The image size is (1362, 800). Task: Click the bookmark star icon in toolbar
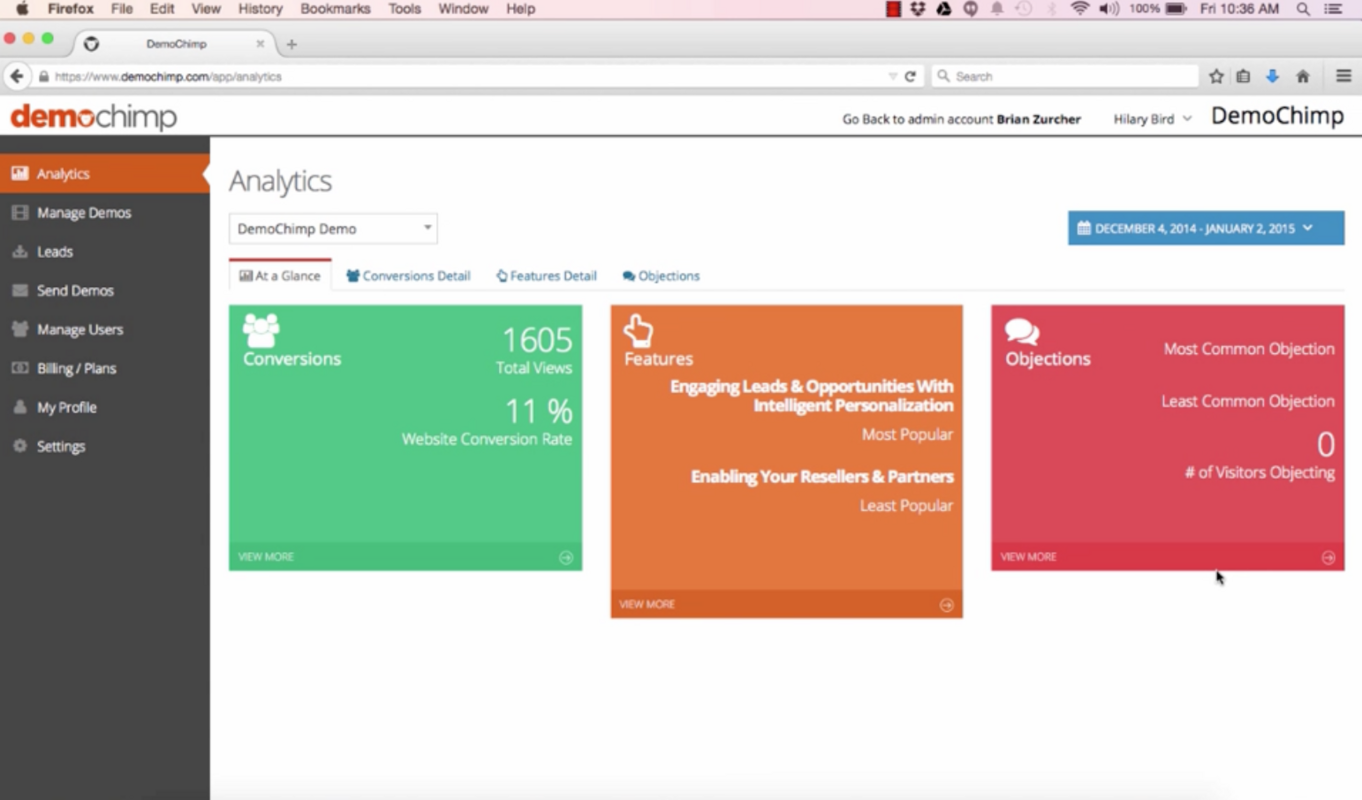[x=1216, y=76]
